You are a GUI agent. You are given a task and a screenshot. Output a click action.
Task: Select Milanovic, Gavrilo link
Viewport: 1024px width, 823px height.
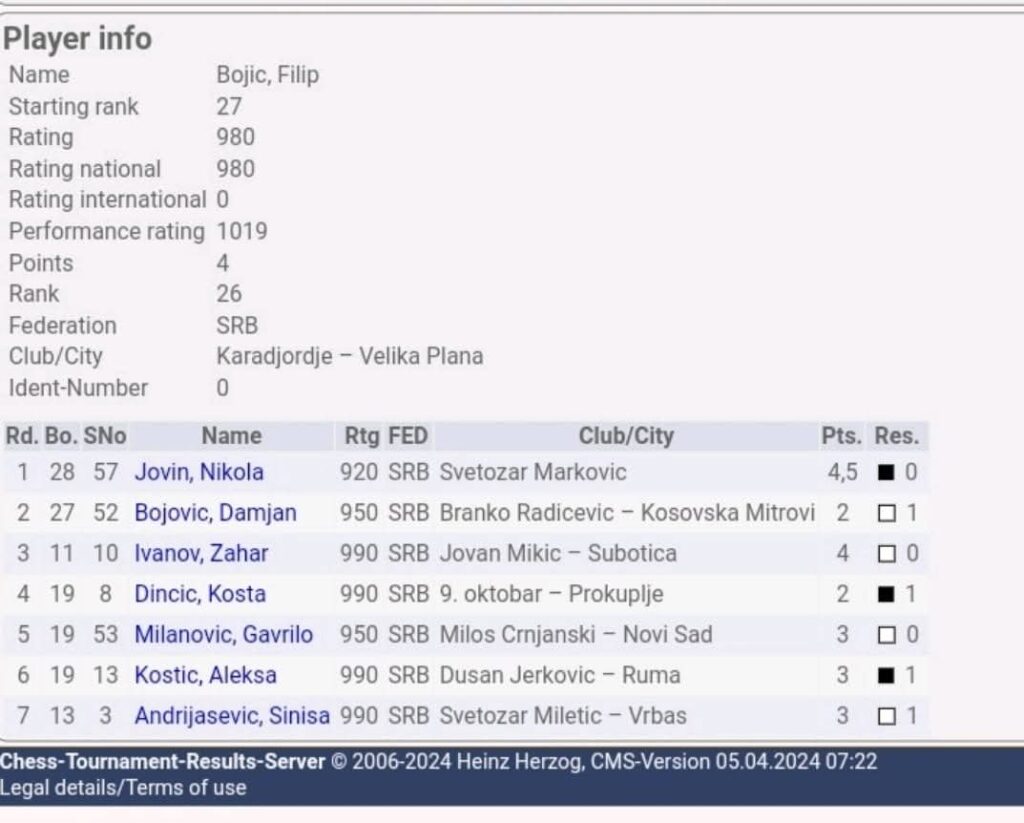[223, 634]
